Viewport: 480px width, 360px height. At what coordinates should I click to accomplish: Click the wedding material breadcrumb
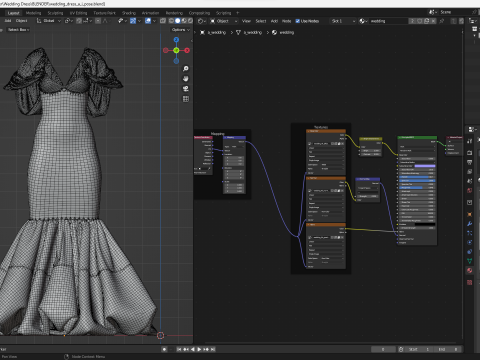(283, 32)
